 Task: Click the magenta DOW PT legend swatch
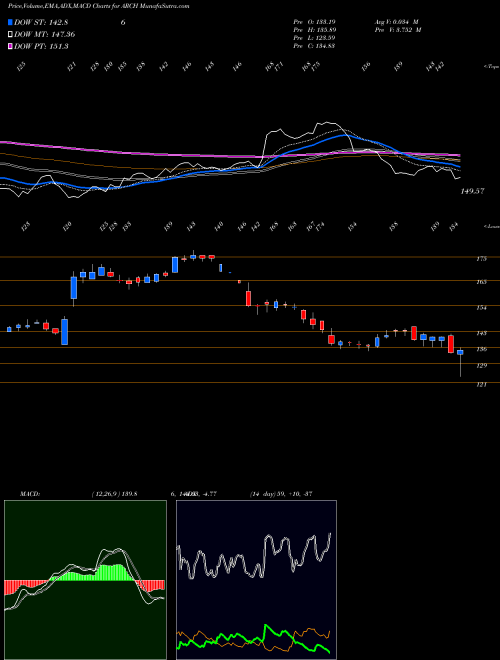pos(11,46)
